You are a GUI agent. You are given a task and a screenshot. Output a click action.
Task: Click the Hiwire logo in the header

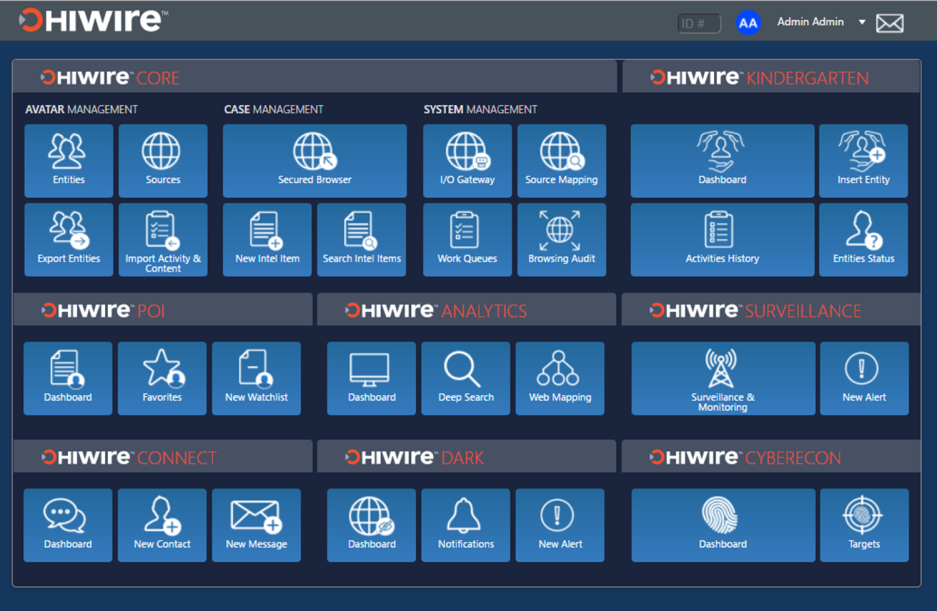pyautogui.click(x=93, y=20)
